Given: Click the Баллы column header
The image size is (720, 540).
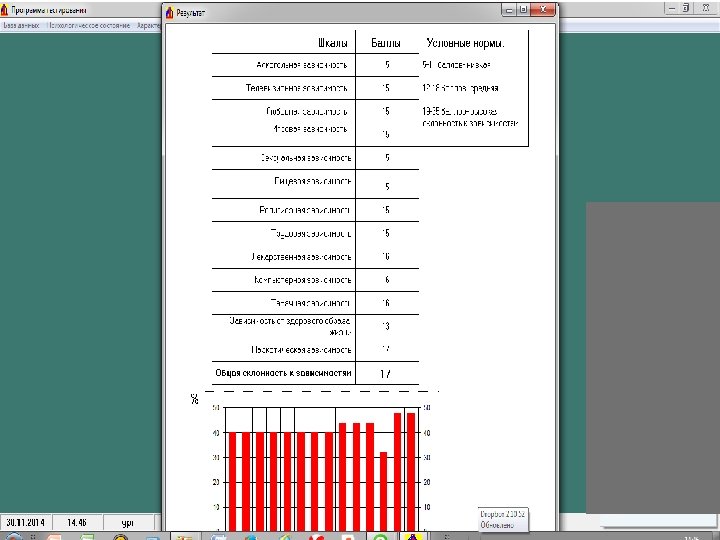Looking at the screenshot, I should [x=386, y=43].
